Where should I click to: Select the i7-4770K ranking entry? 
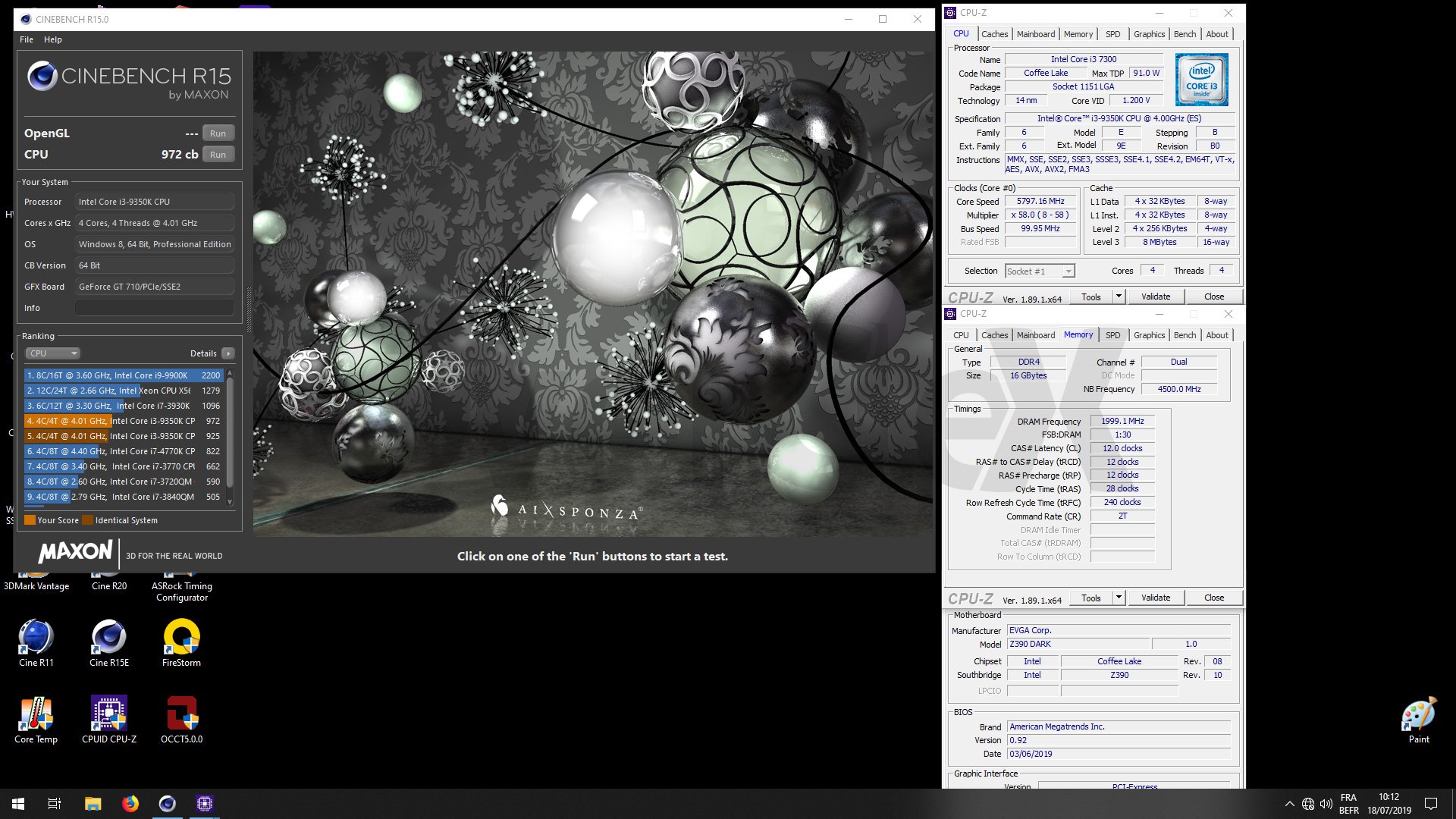[124, 451]
